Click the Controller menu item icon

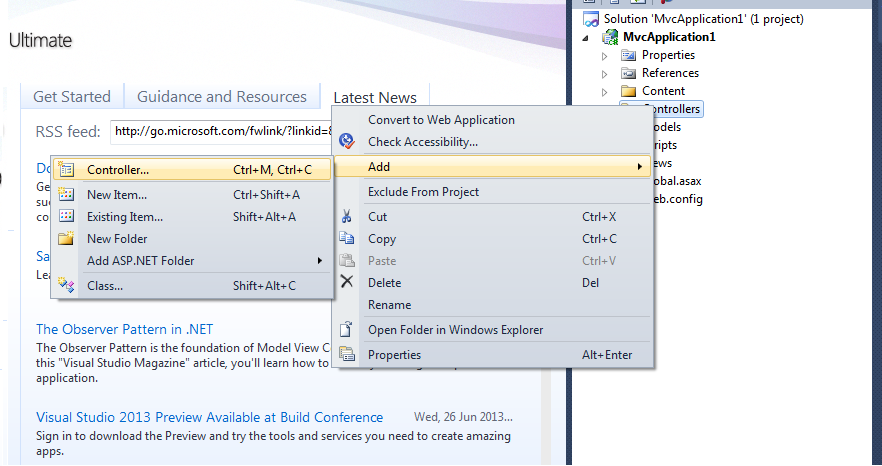click(66, 169)
